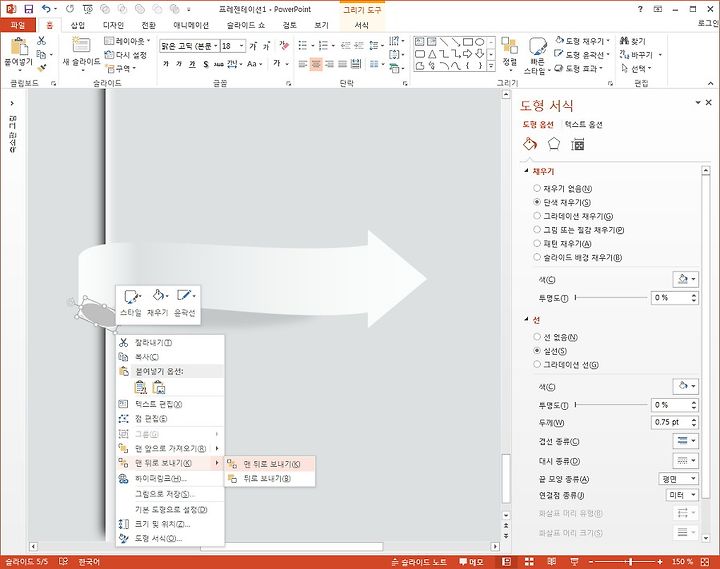The image size is (720, 569).
Task: Select Picture or texture fill radio
Action: click(537, 230)
